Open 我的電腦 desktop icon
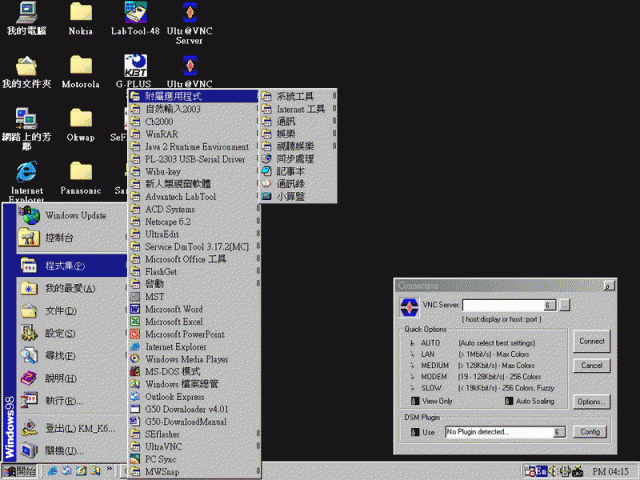640x480 pixels. pyautogui.click(x=27, y=18)
